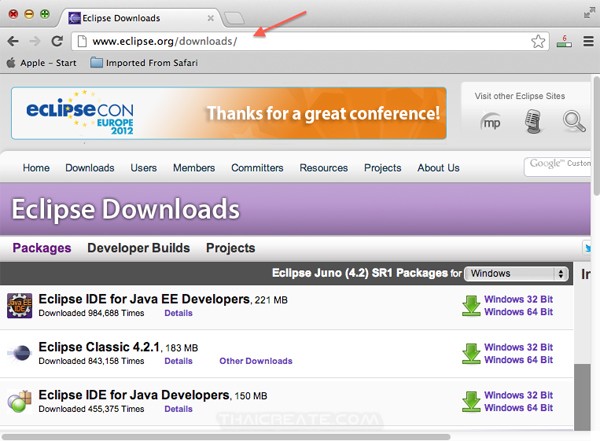Open Resources in site navigation
The image size is (600, 441).
(324, 168)
